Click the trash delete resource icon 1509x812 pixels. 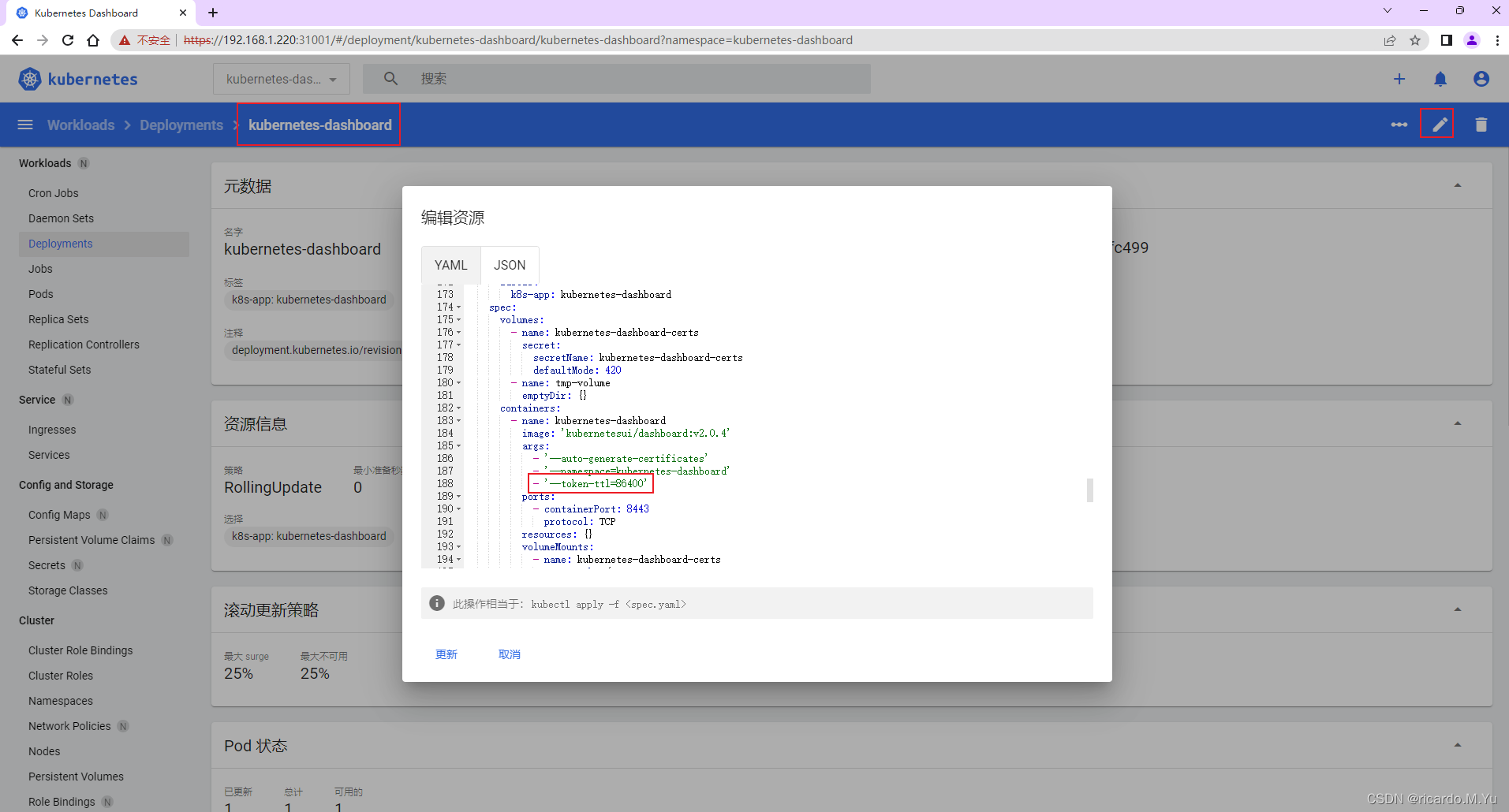(x=1481, y=125)
